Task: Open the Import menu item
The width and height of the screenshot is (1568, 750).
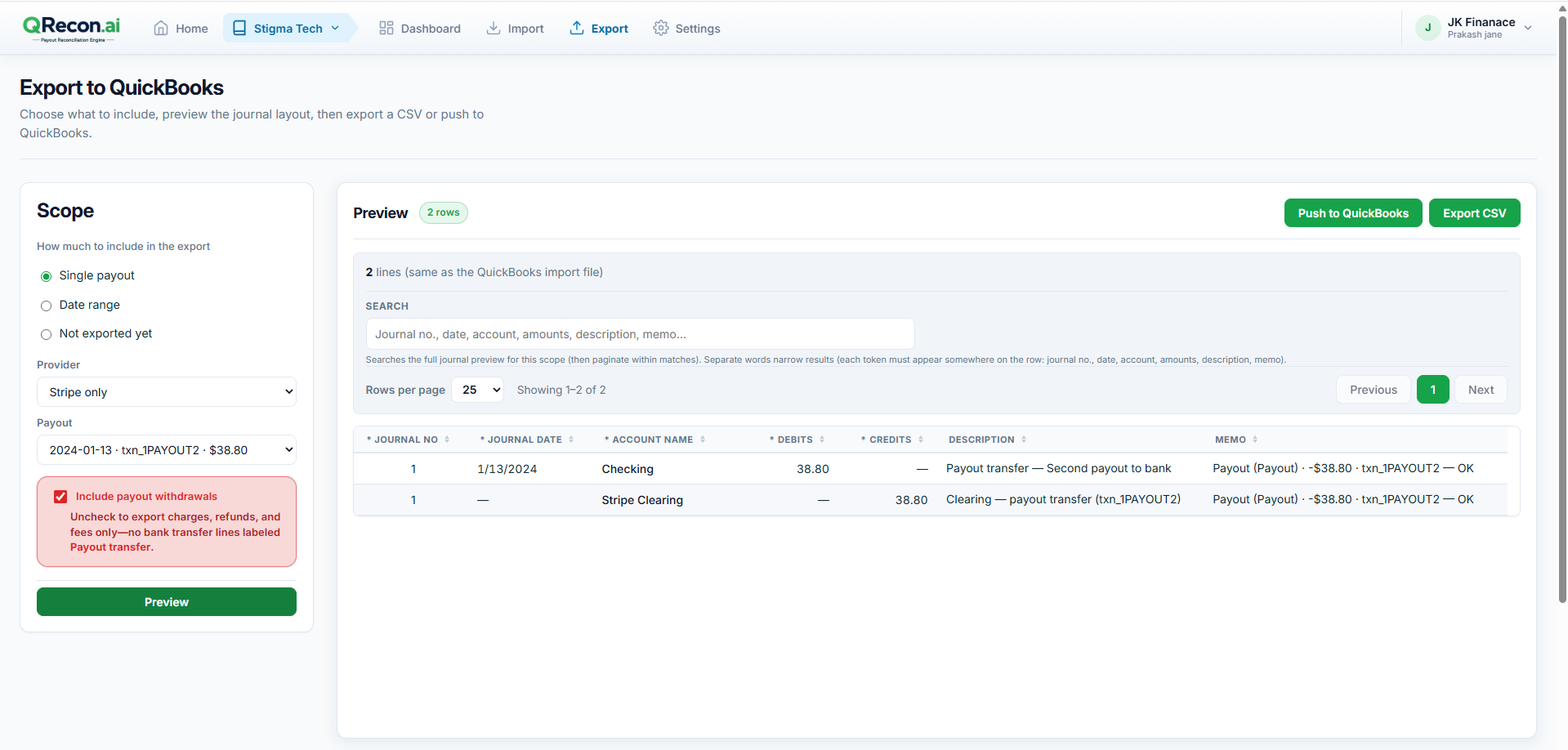Action: click(515, 29)
